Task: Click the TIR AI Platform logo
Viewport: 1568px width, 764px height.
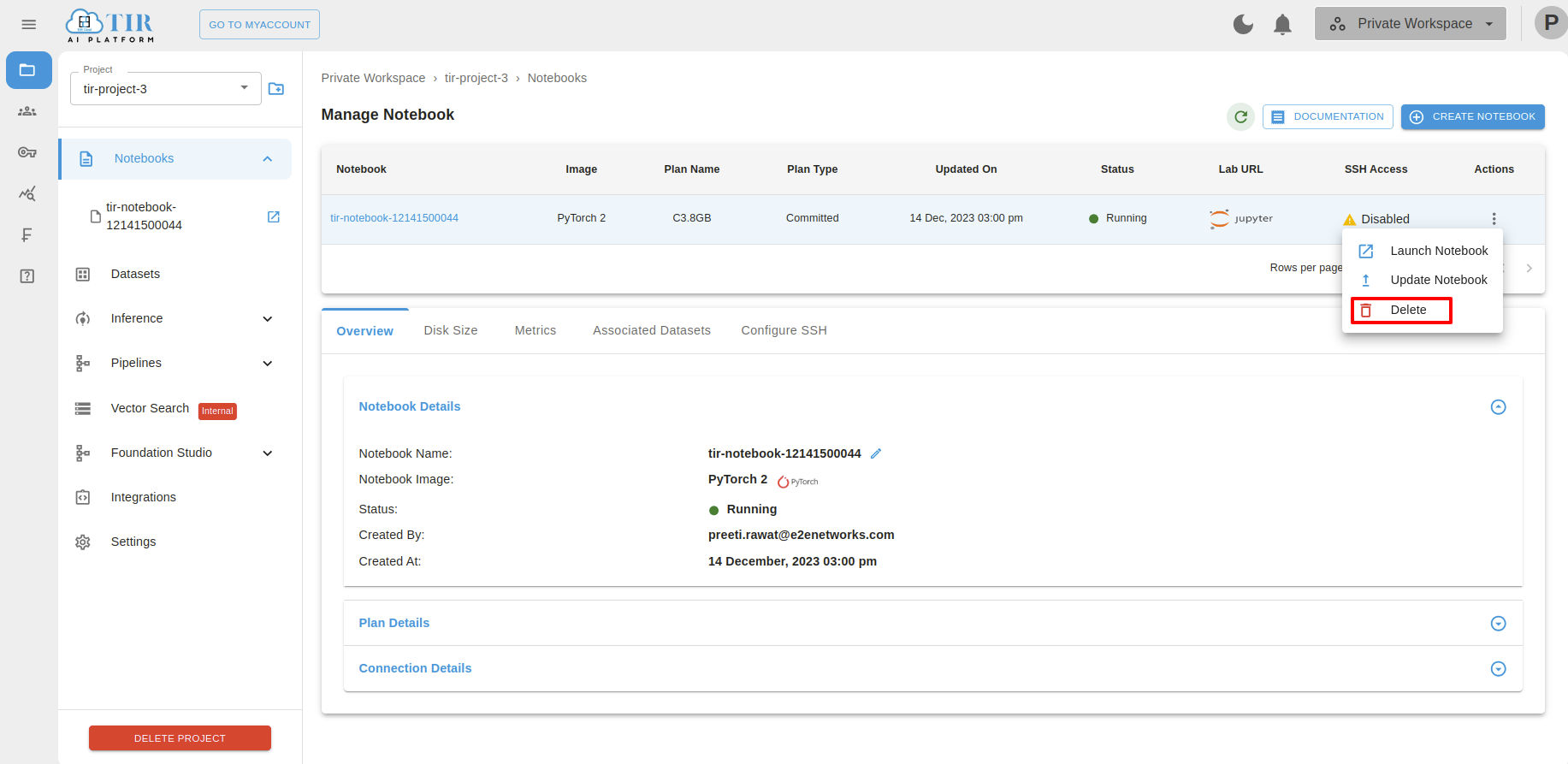Action: [110, 26]
